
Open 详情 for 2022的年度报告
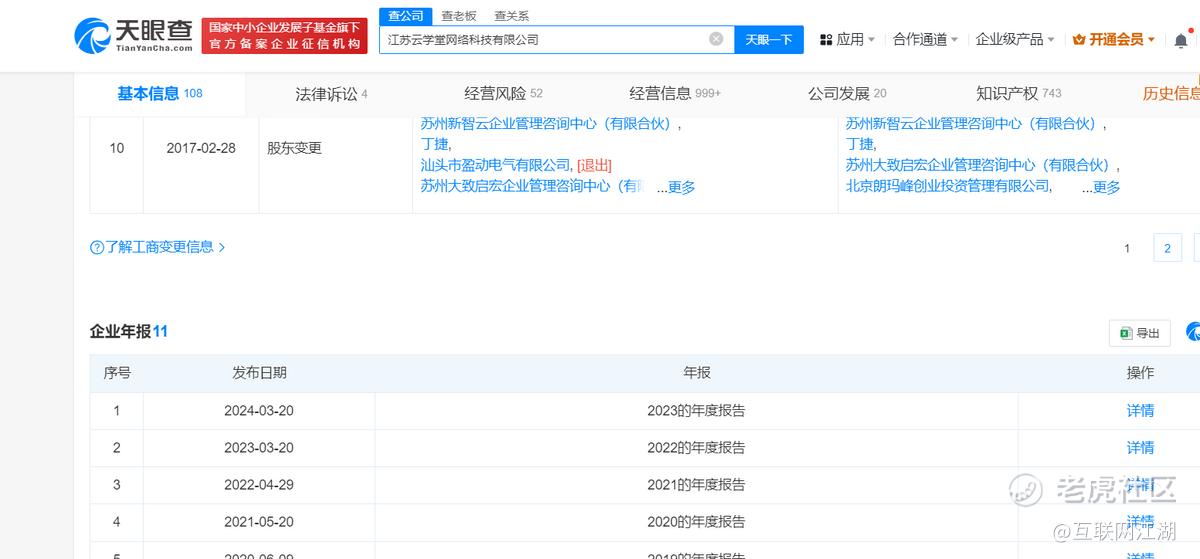click(1140, 447)
